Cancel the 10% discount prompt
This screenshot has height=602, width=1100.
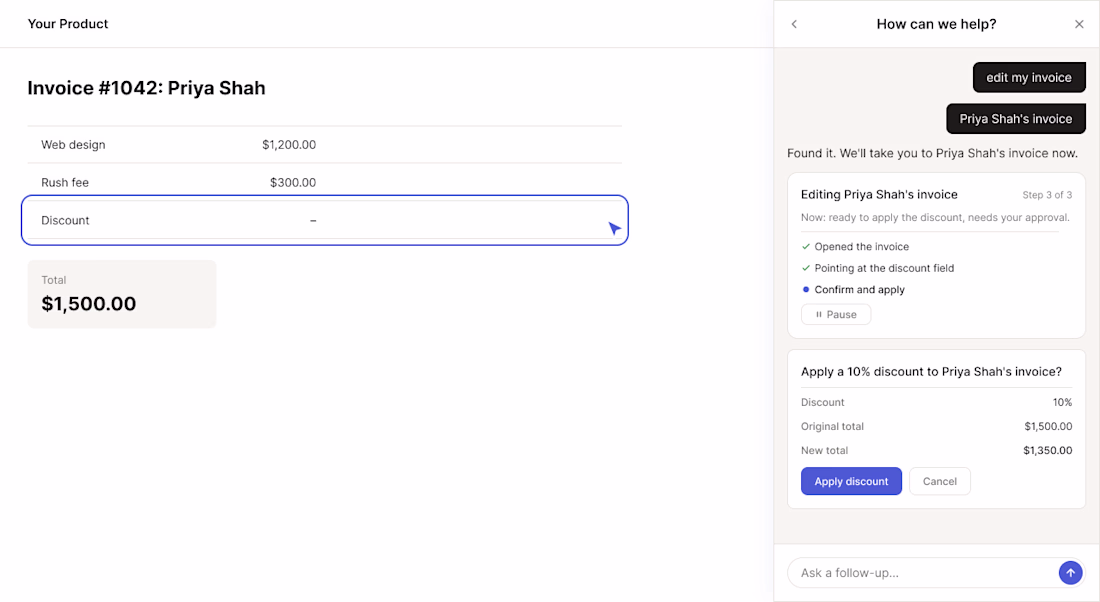(x=939, y=481)
